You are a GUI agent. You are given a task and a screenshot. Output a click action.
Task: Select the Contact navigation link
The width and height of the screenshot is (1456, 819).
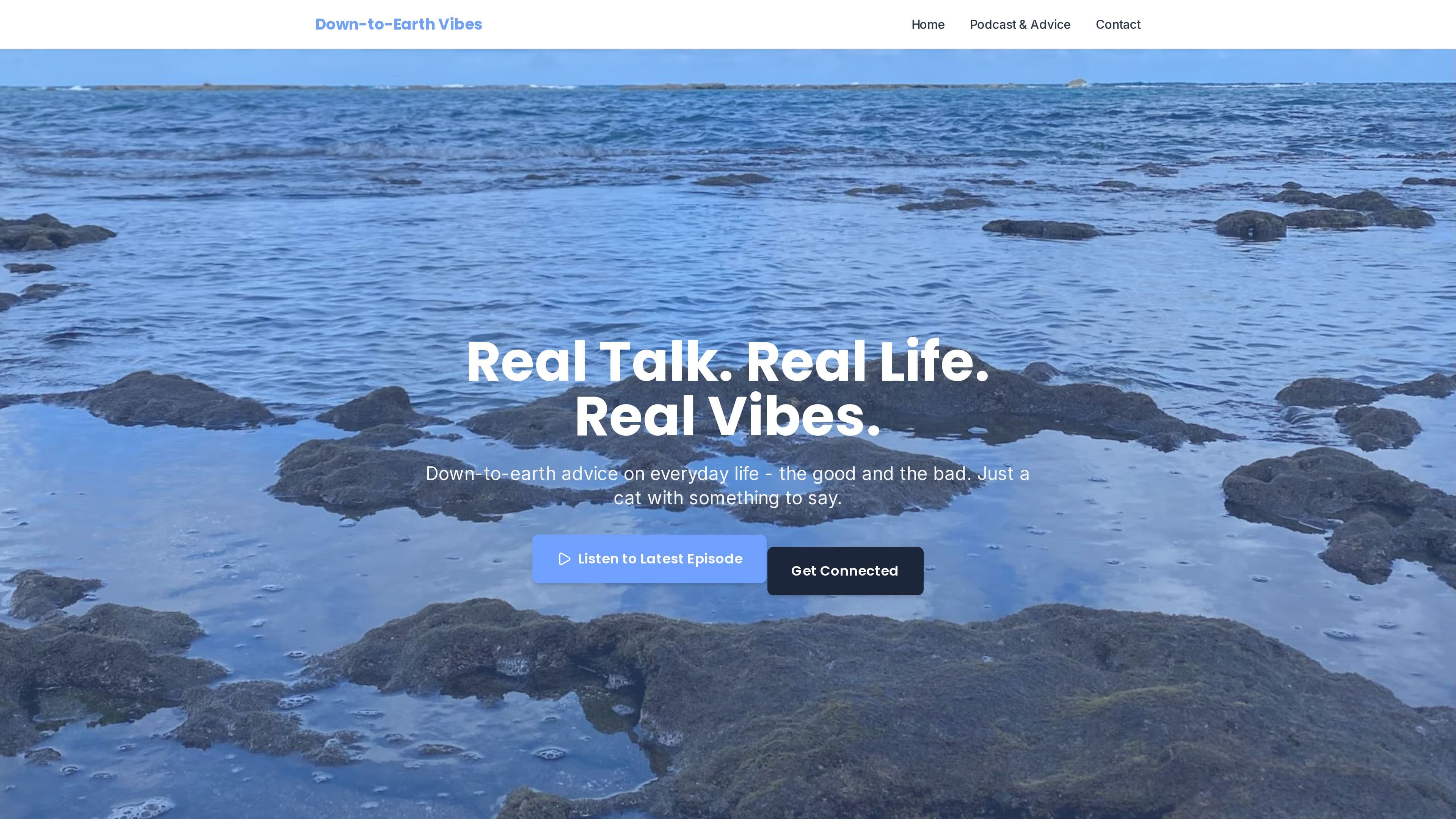pyautogui.click(x=1118, y=24)
